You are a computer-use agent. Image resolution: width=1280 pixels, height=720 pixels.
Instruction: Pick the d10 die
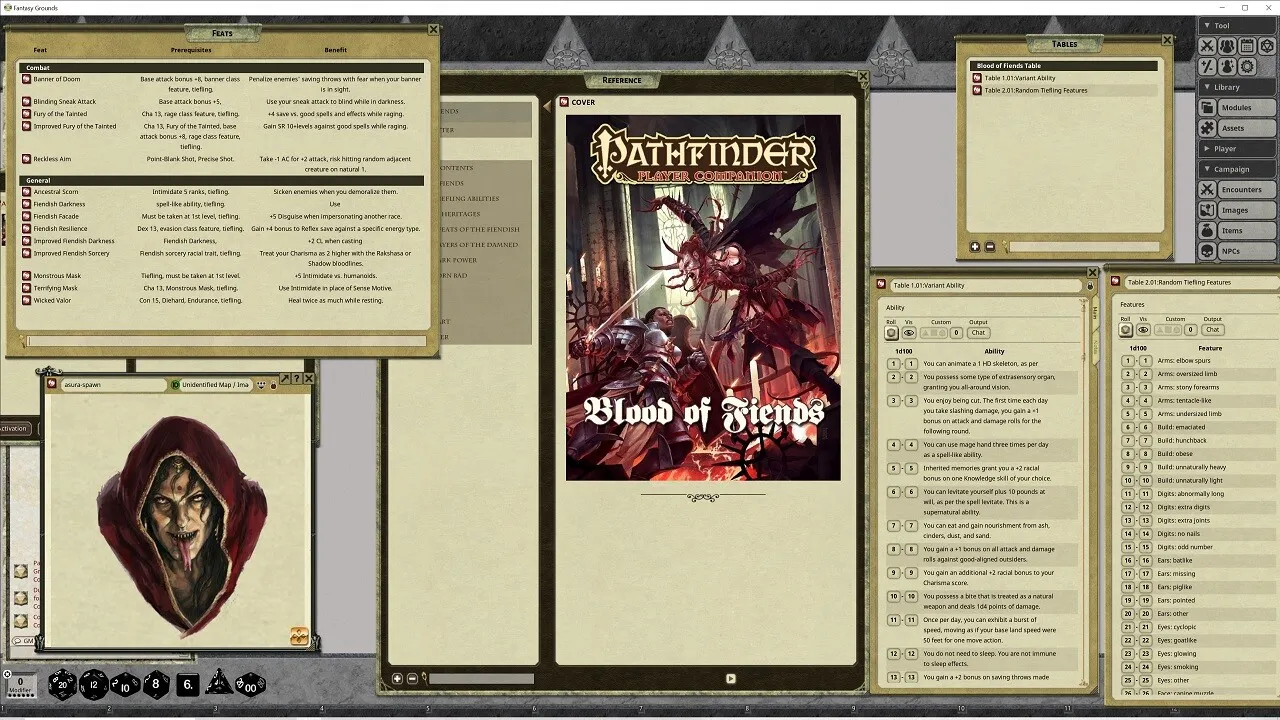click(x=125, y=685)
